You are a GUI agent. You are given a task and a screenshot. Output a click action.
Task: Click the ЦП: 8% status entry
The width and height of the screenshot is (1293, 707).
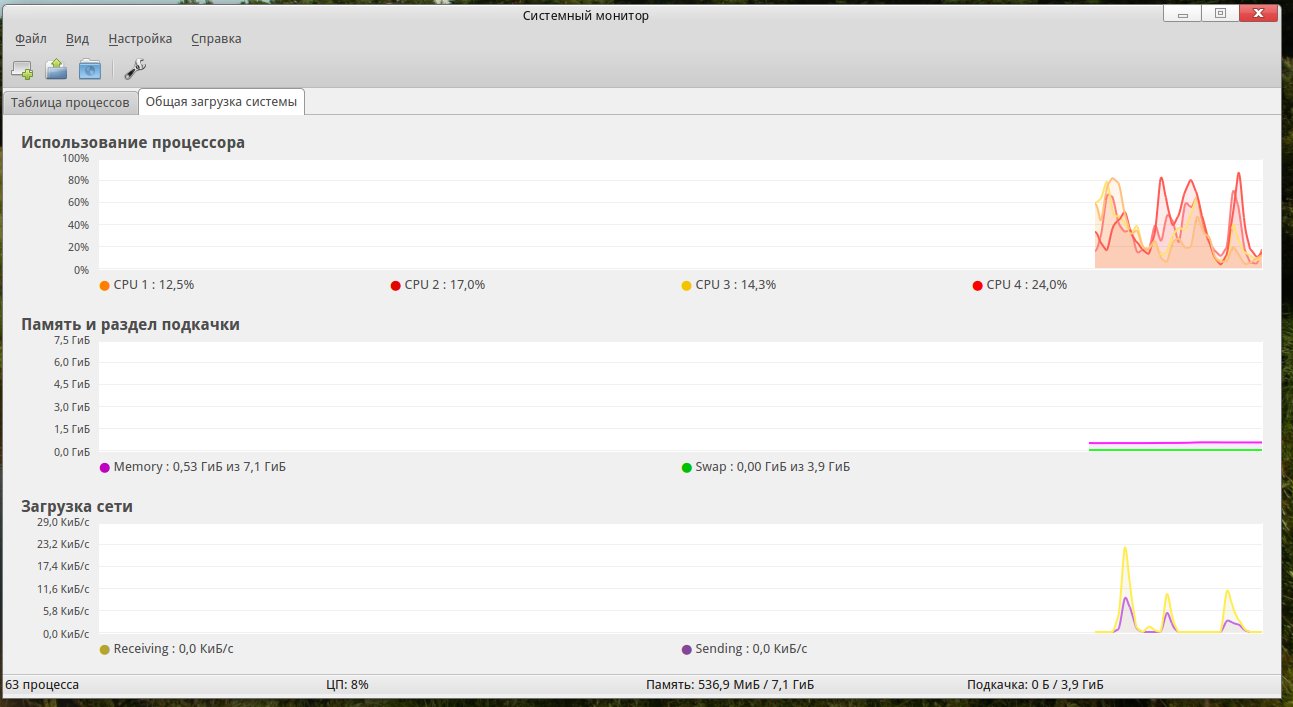point(348,685)
